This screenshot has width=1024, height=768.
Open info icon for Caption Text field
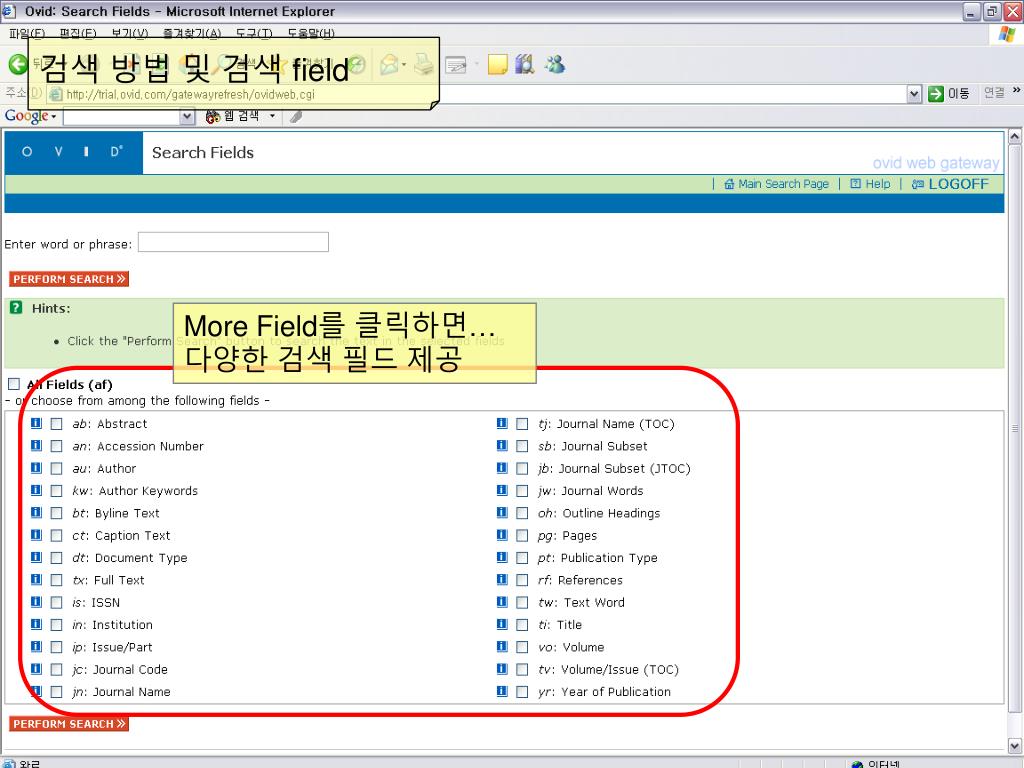(37, 535)
